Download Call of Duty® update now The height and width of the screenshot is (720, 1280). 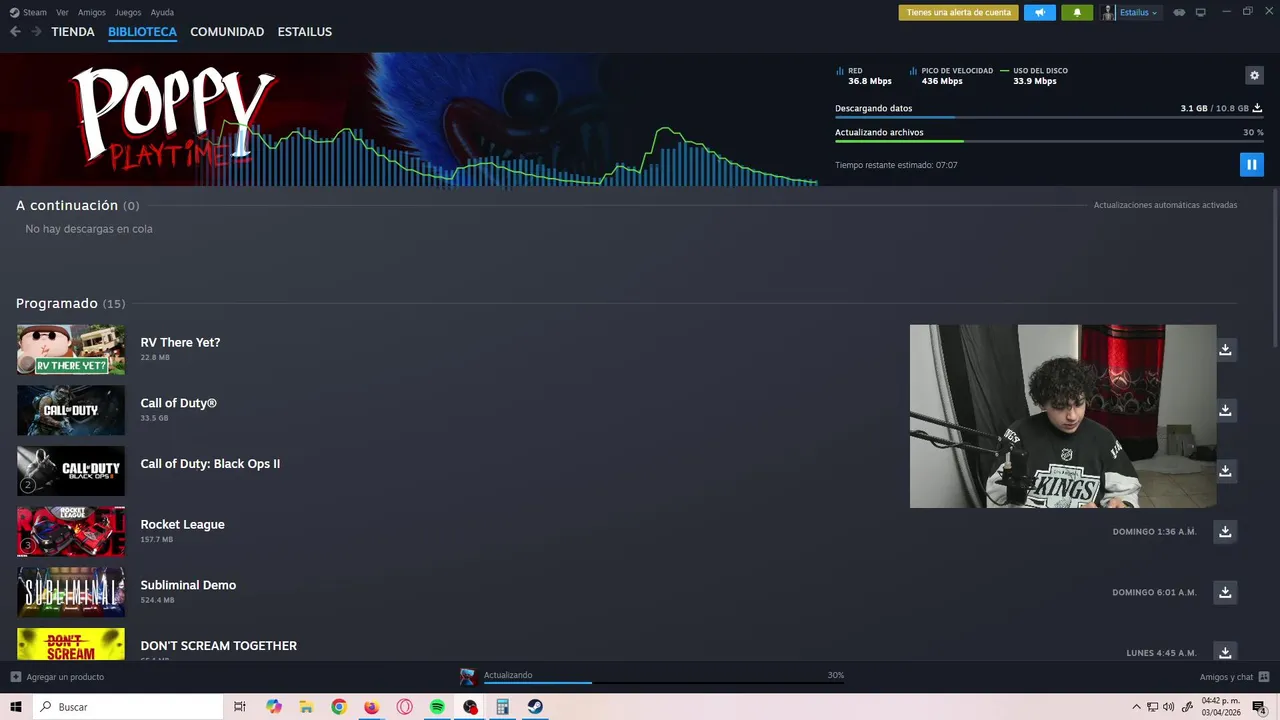[x=1225, y=410]
